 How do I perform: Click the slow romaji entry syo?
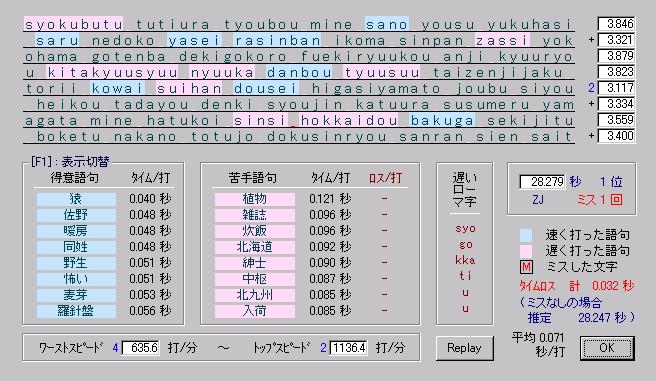pyautogui.click(x=465, y=229)
